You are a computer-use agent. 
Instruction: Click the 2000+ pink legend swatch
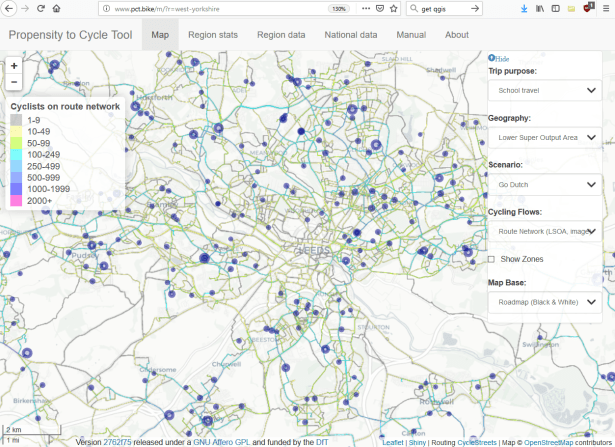pyautogui.click(x=16, y=201)
